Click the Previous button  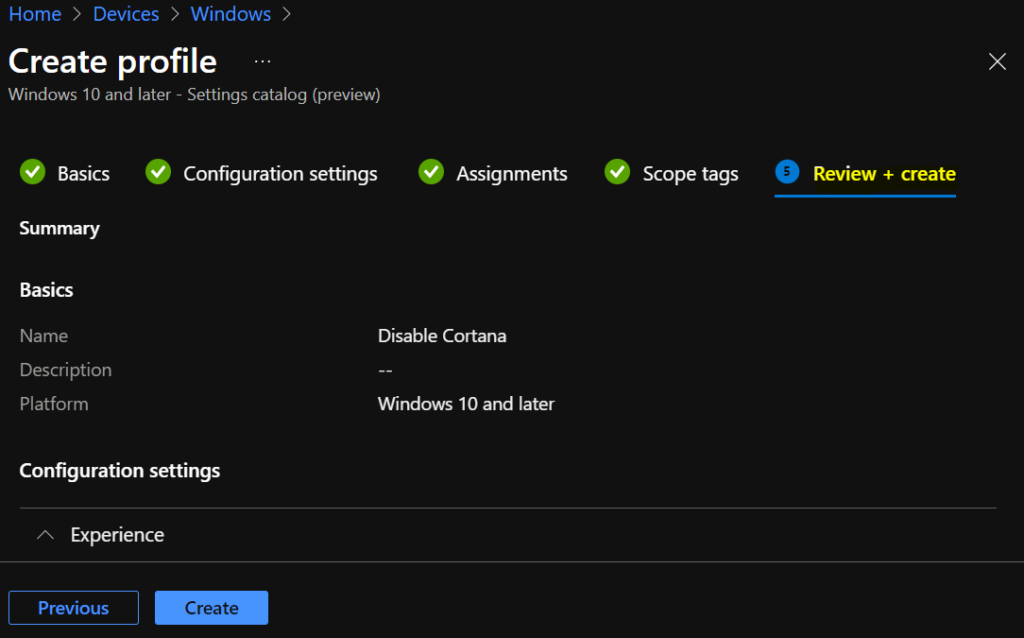74,608
